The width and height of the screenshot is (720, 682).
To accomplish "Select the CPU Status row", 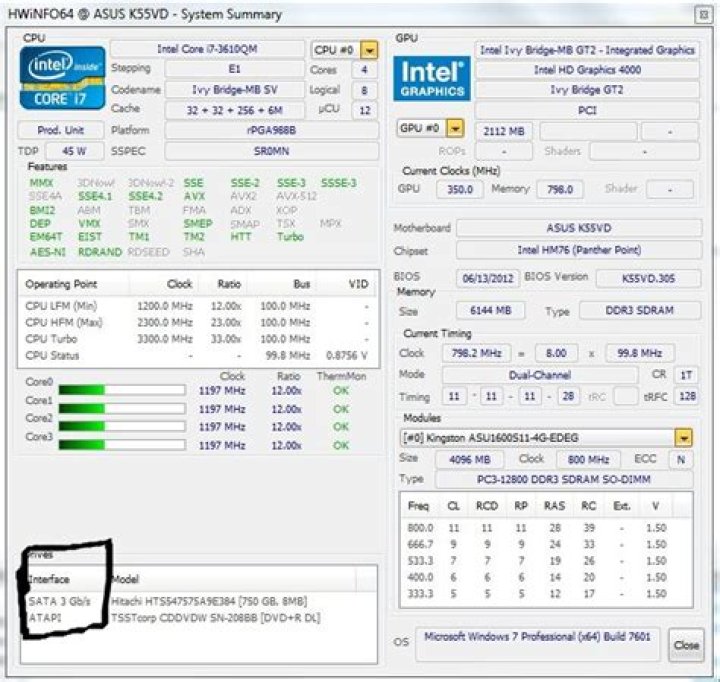I will coord(198,355).
